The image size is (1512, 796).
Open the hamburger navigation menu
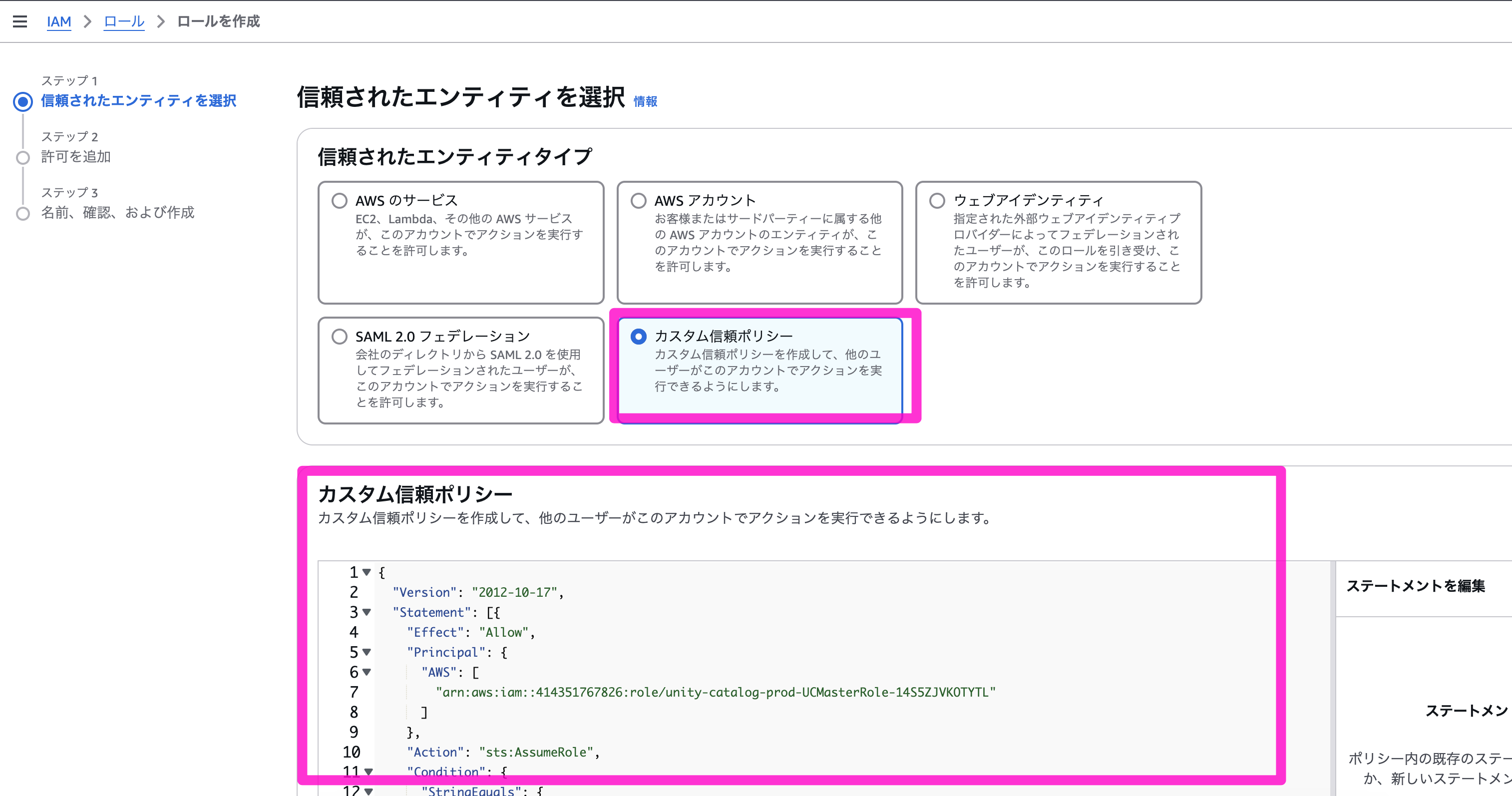click(x=20, y=21)
